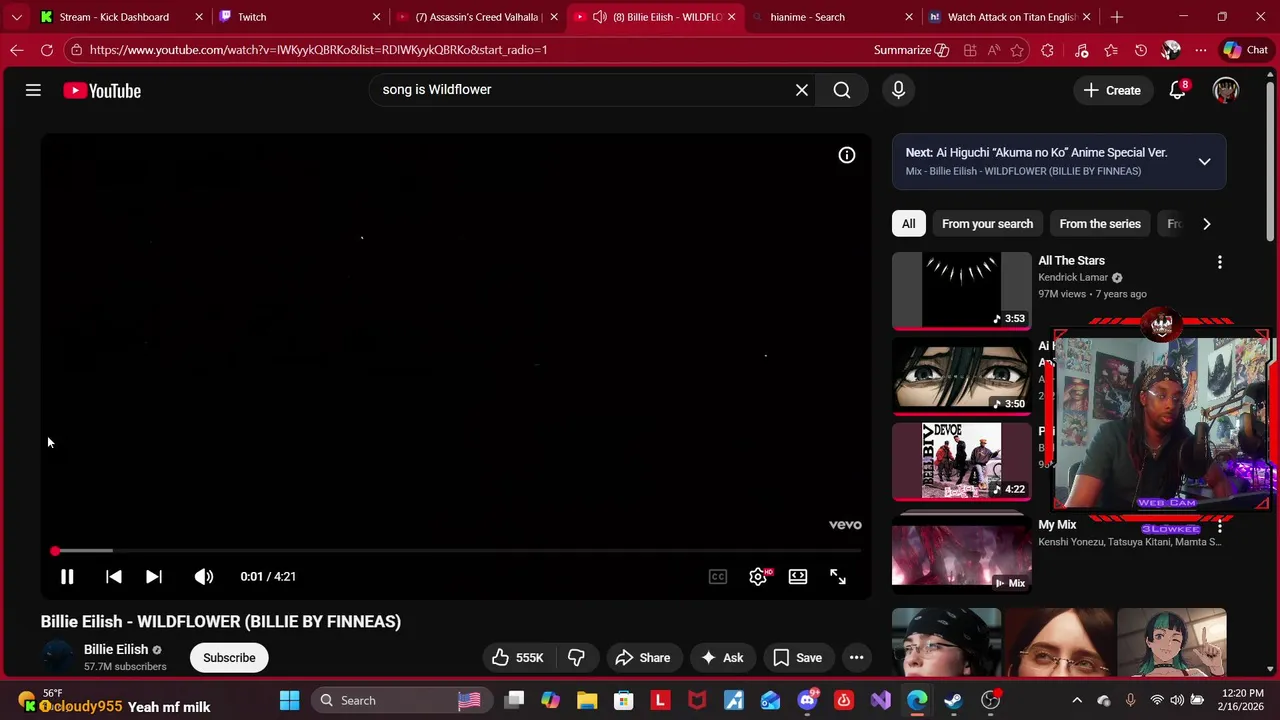This screenshot has height=720, width=1280.
Task: Open Read aloud in address bar
Action: [x=994, y=50]
